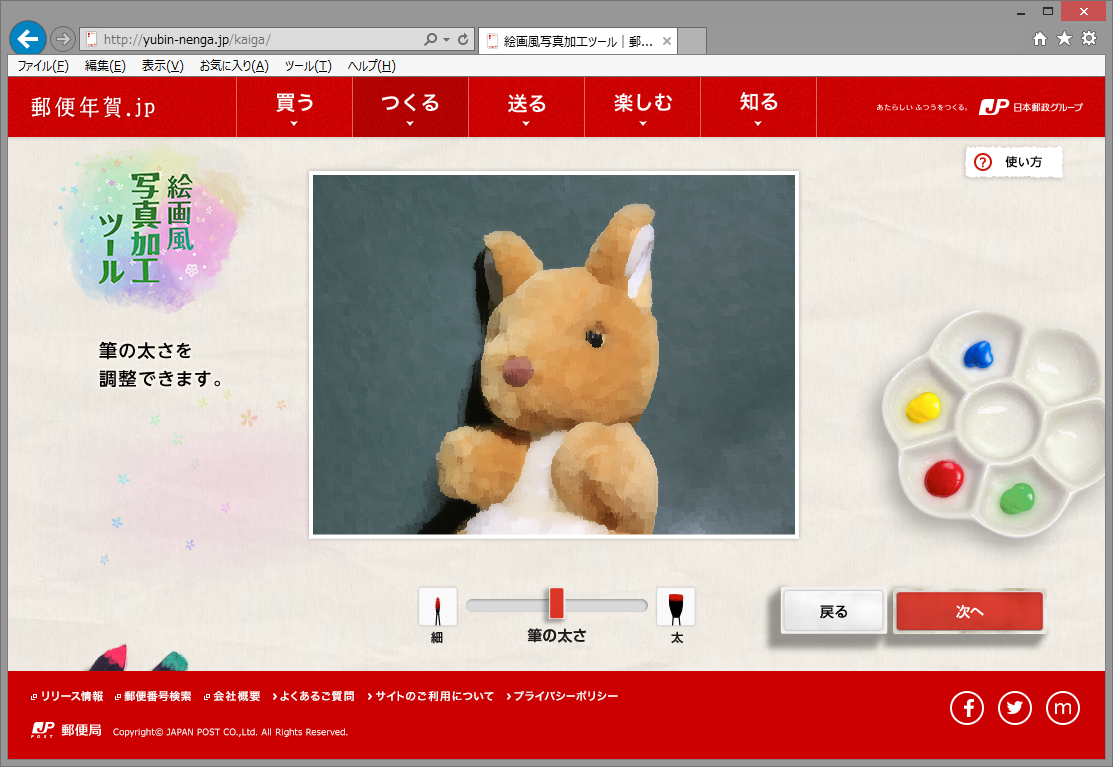Click the 筆の太さ slider handle

557,604
